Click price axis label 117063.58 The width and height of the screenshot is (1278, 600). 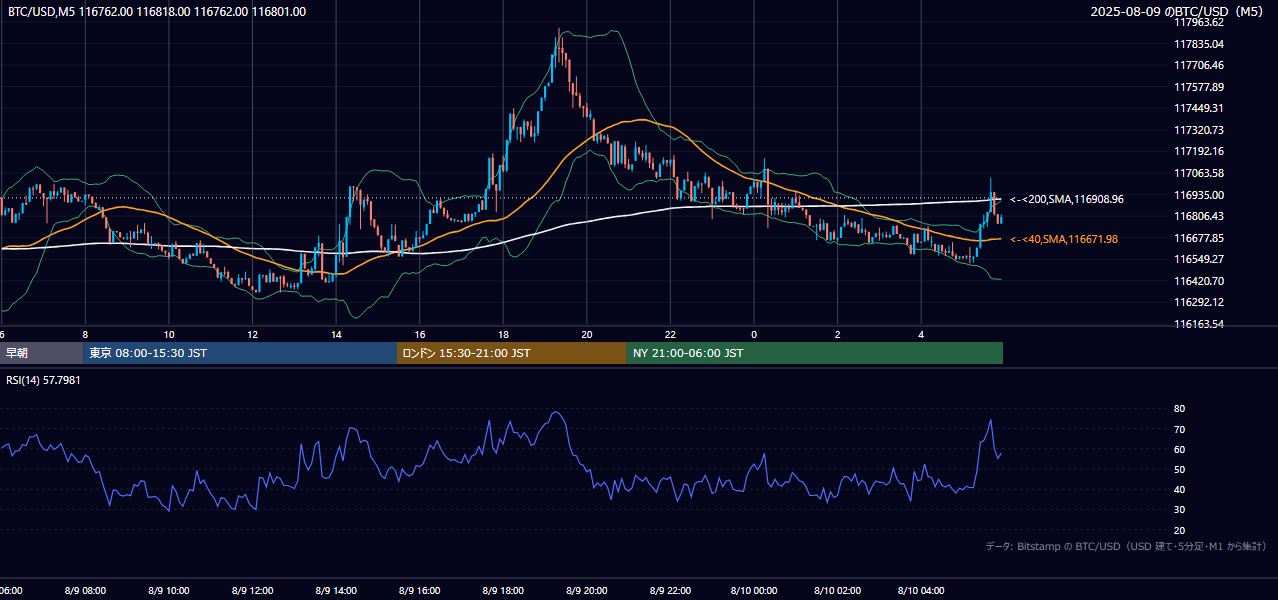click(x=1199, y=173)
